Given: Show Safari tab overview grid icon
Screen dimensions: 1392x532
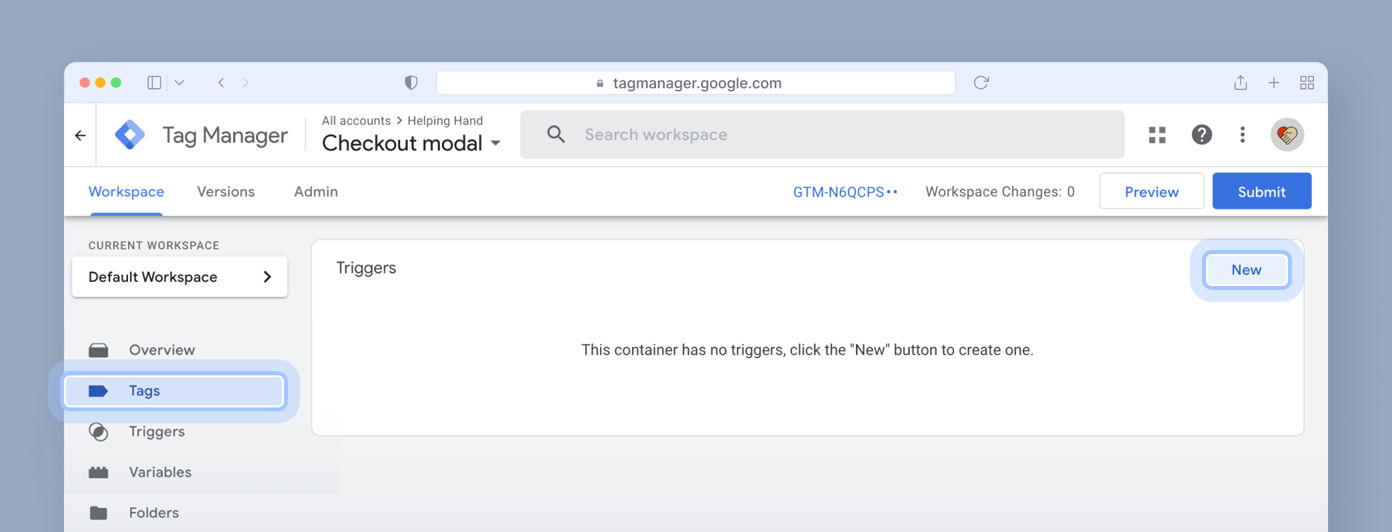Looking at the screenshot, I should click(1307, 83).
